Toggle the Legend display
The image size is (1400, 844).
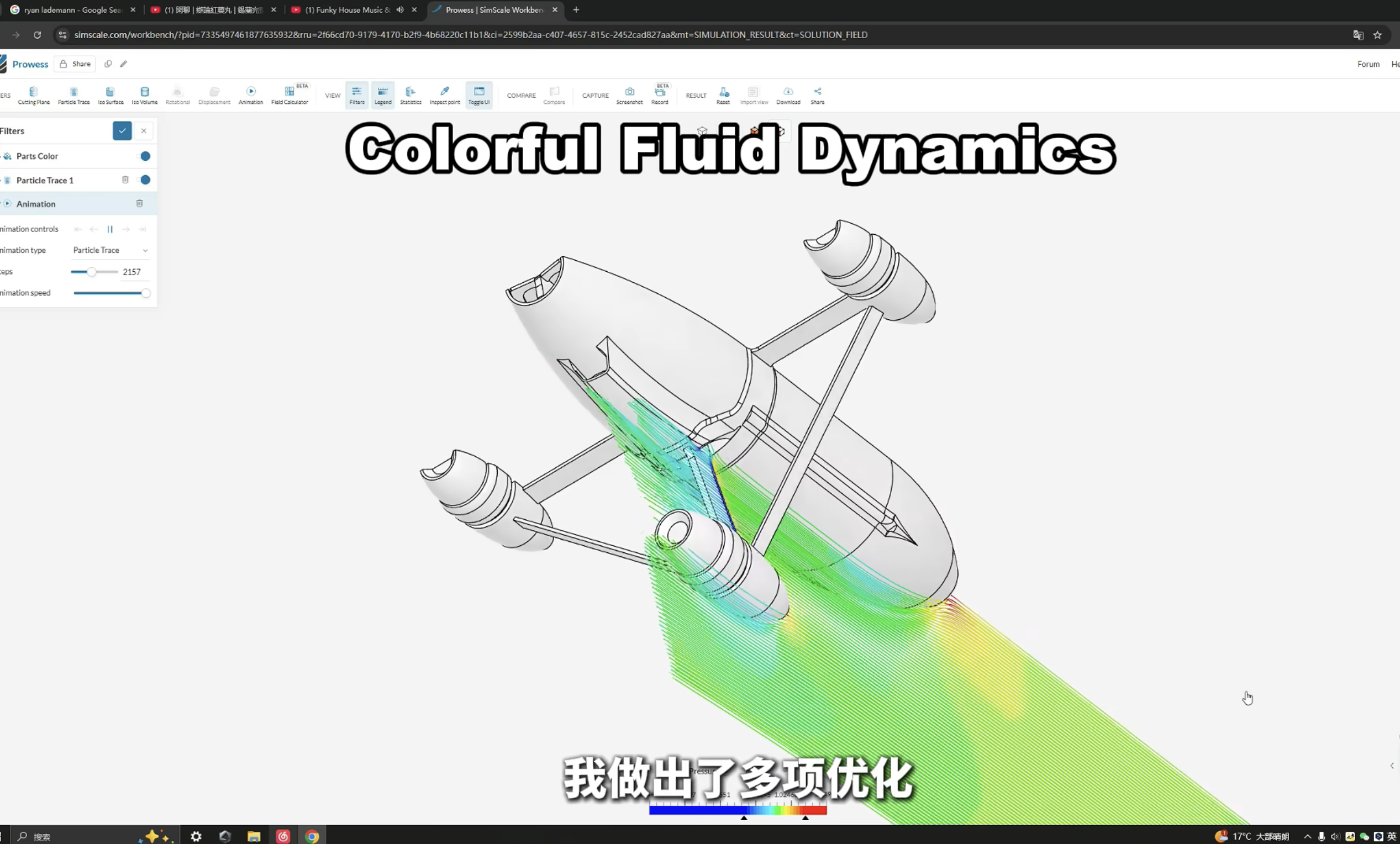coord(382,95)
